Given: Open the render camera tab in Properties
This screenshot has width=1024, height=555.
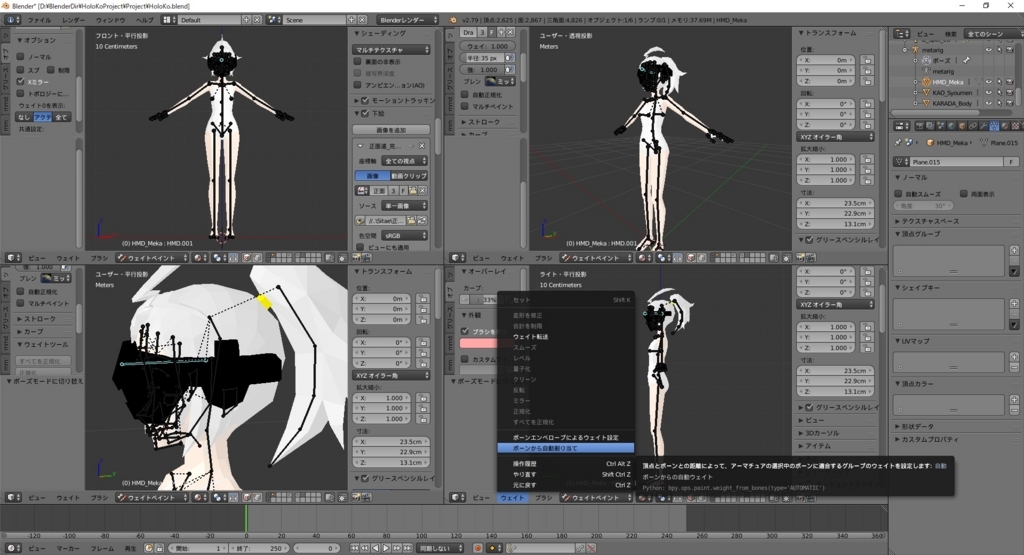Looking at the screenshot, I should coord(920,126).
